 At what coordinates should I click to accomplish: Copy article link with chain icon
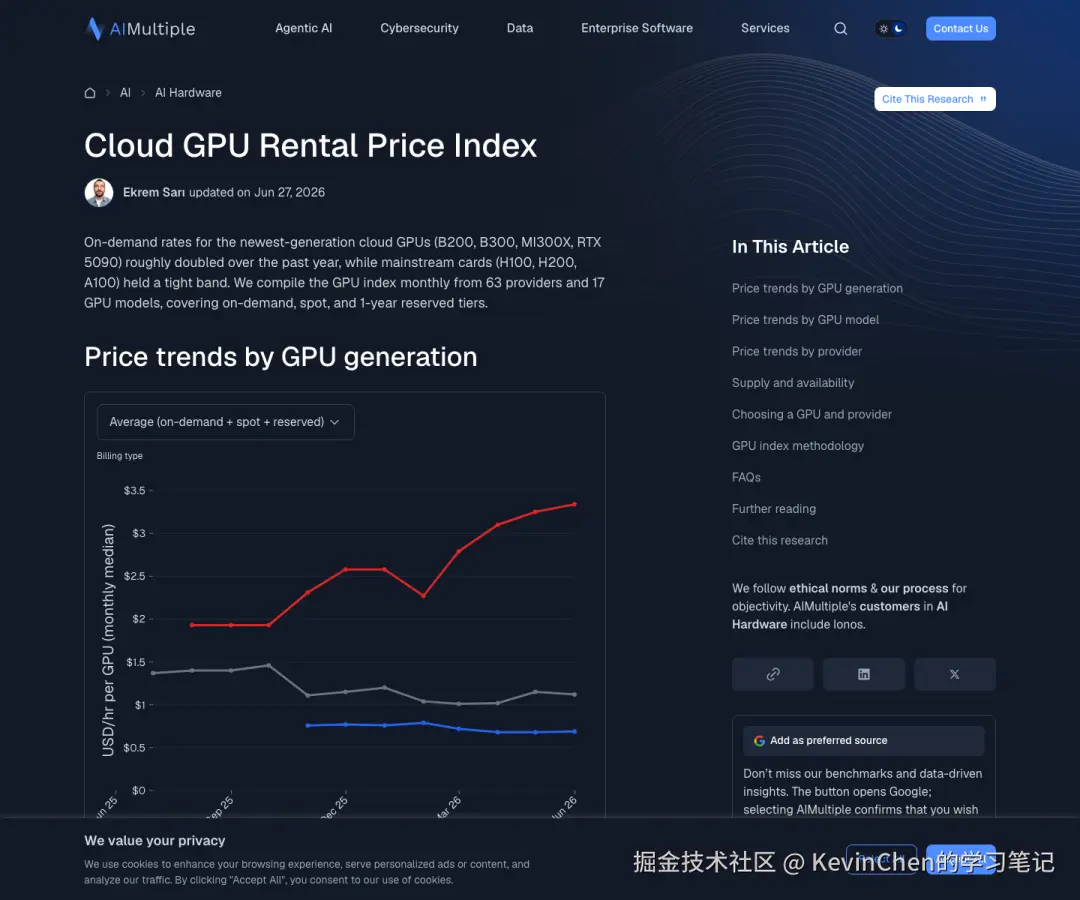[773, 674]
